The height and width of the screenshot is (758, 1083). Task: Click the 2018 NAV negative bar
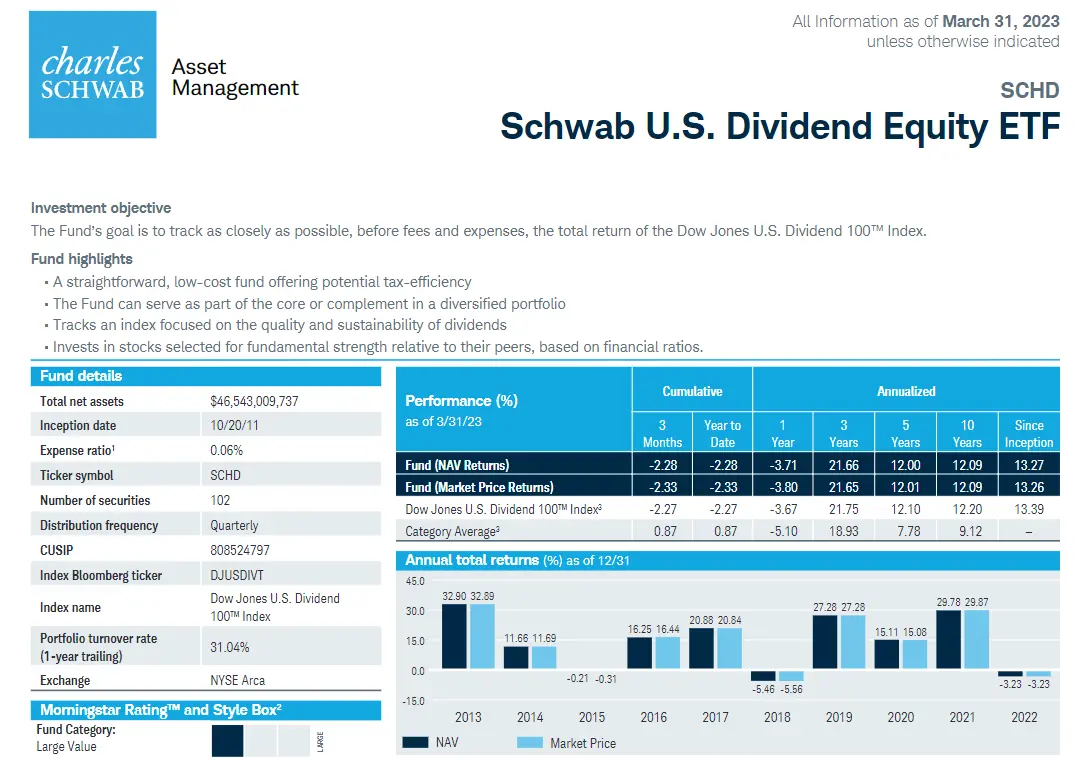coord(763,676)
